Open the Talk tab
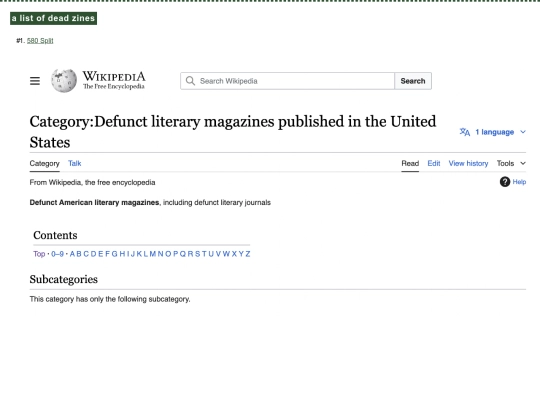 (74, 163)
